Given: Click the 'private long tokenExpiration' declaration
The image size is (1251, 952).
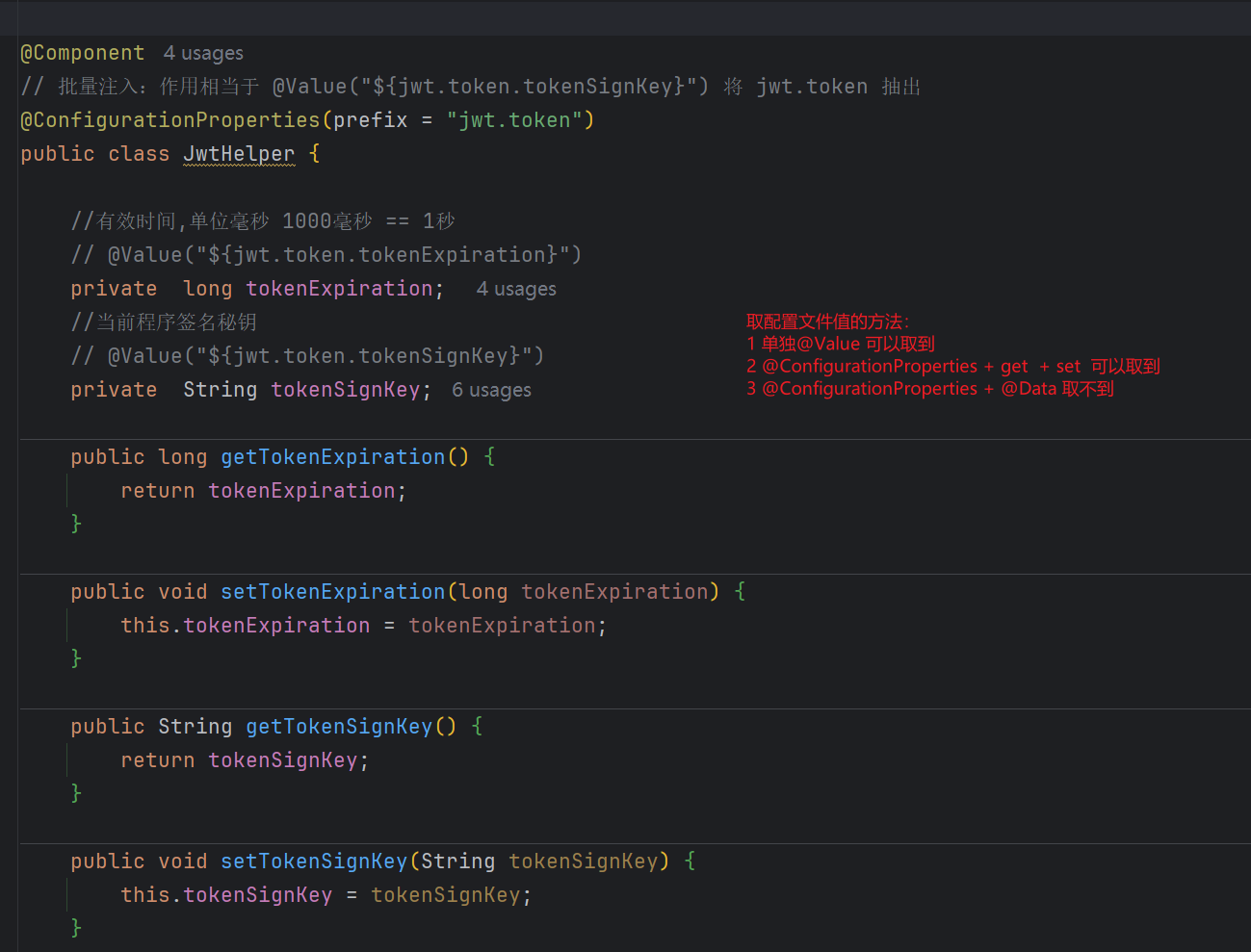Looking at the screenshot, I should coord(257,289).
